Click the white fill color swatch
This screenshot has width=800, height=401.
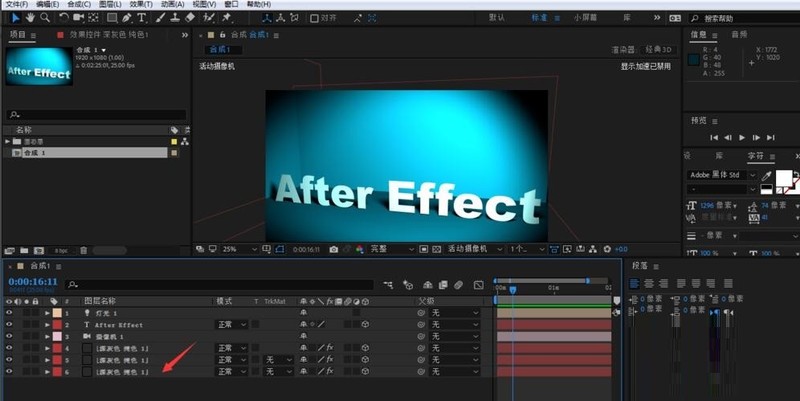(784, 179)
